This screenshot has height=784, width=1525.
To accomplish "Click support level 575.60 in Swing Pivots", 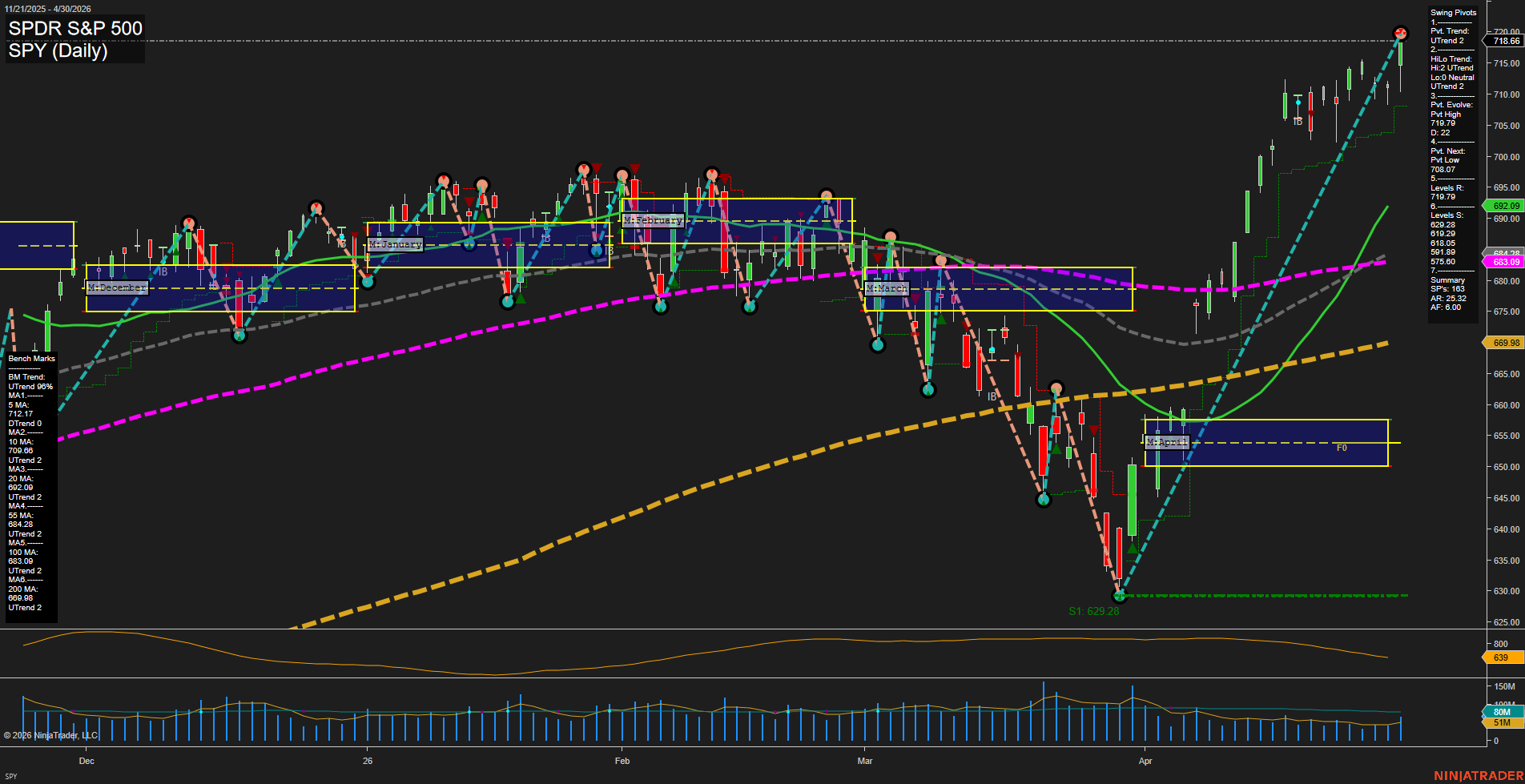I will (x=1443, y=262).
